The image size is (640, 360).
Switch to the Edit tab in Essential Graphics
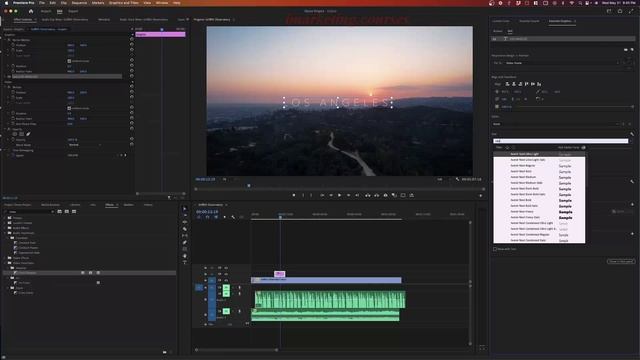pyautogui.click(x=510, y=31)
